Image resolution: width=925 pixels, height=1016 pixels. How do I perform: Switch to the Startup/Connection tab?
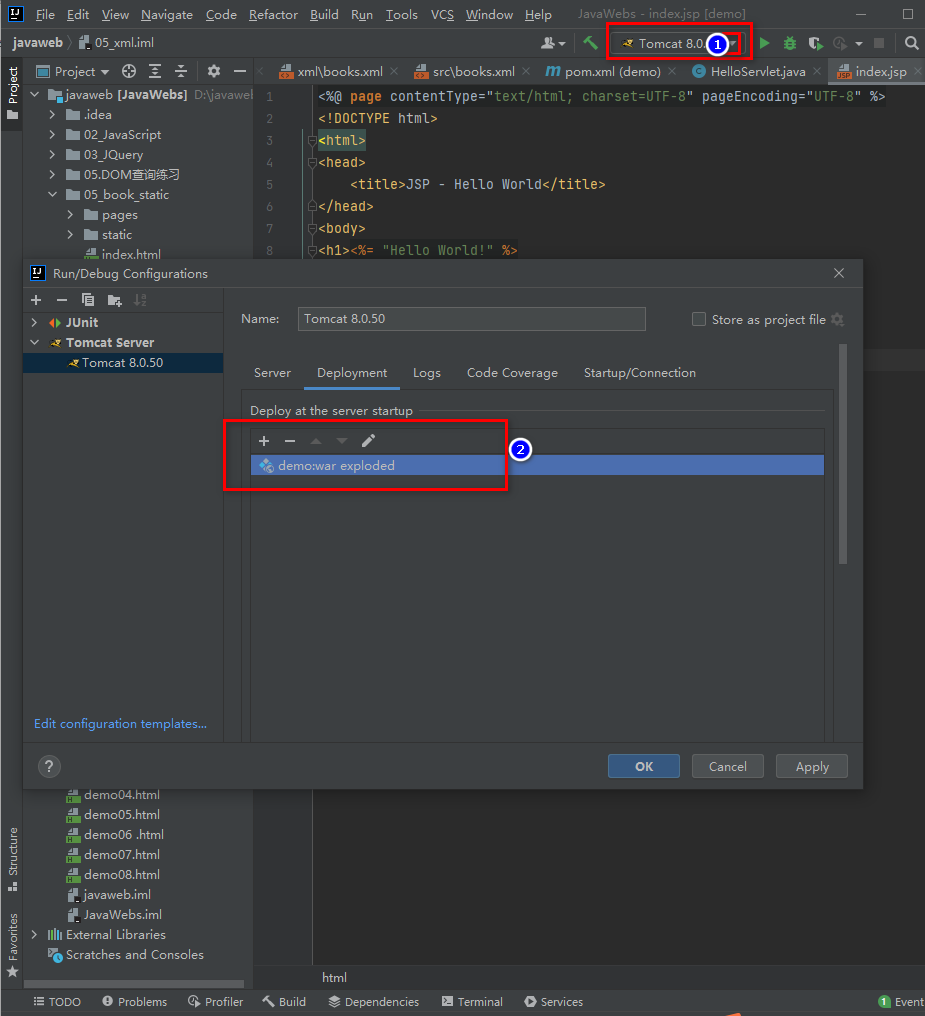[x=639, y=373]
